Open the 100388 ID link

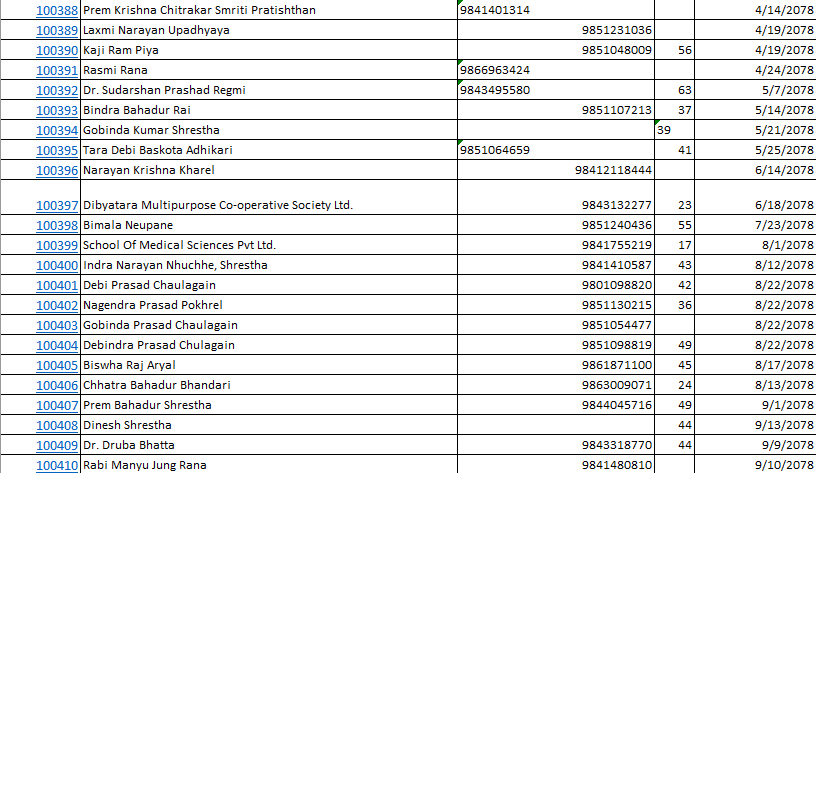[57, 10]
